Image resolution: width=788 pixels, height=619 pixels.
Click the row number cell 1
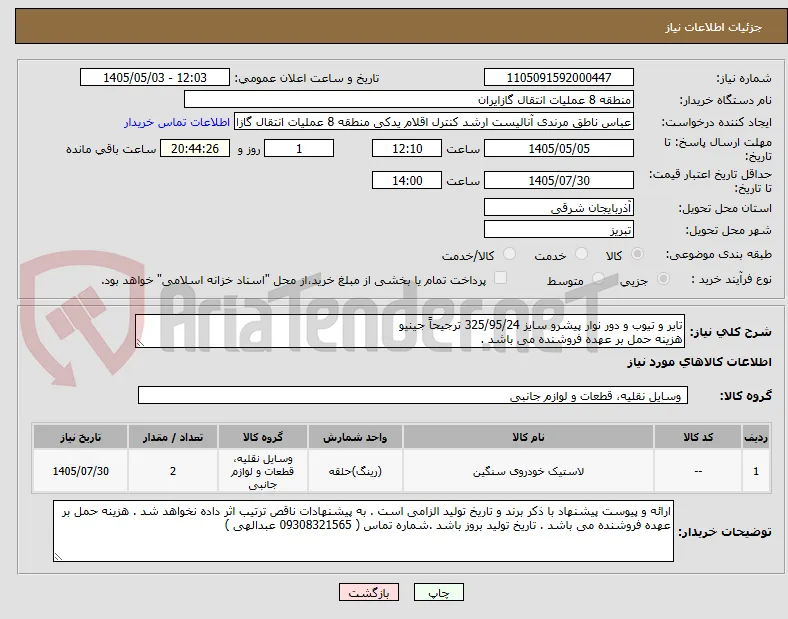click(756, 471)
